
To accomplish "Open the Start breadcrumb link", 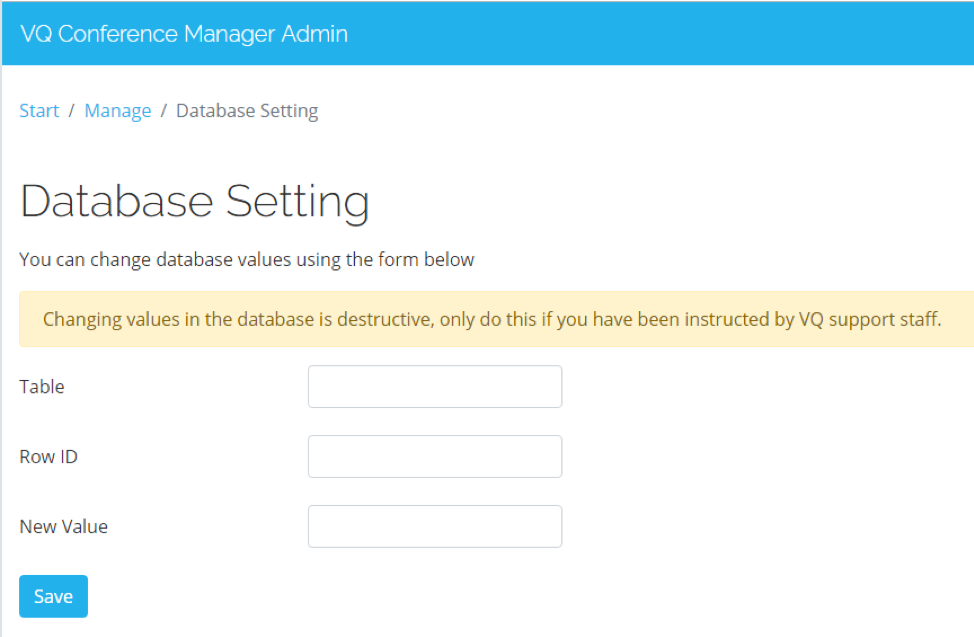I will click(39, 111).
